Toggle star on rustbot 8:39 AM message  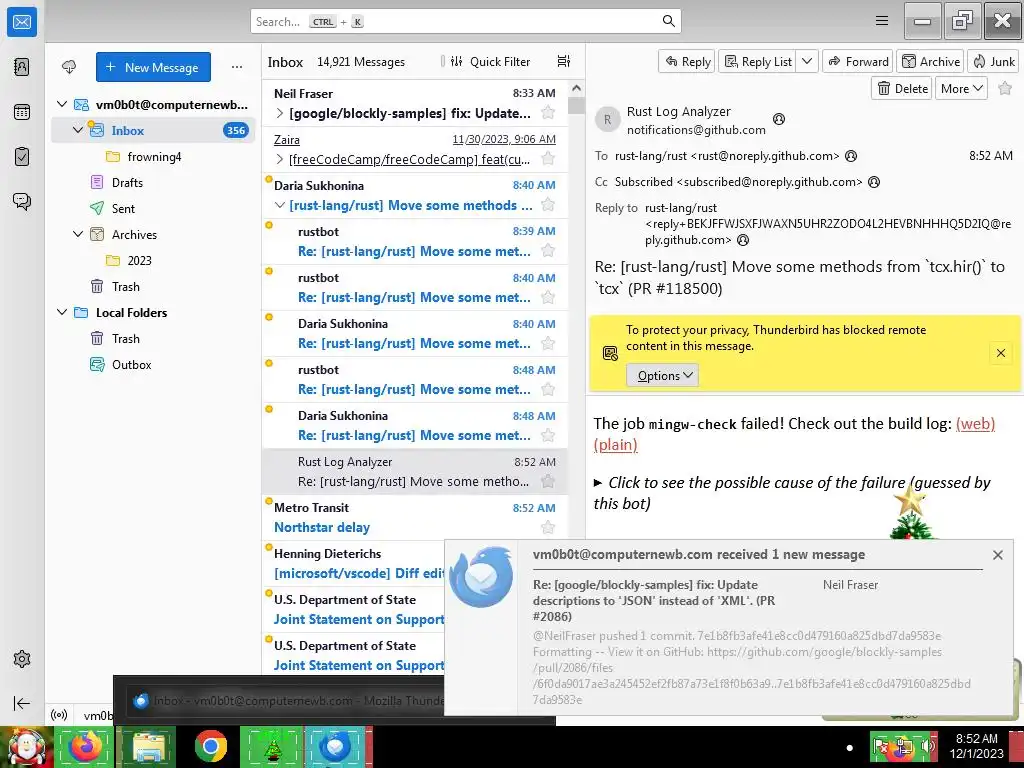[548, 251]
